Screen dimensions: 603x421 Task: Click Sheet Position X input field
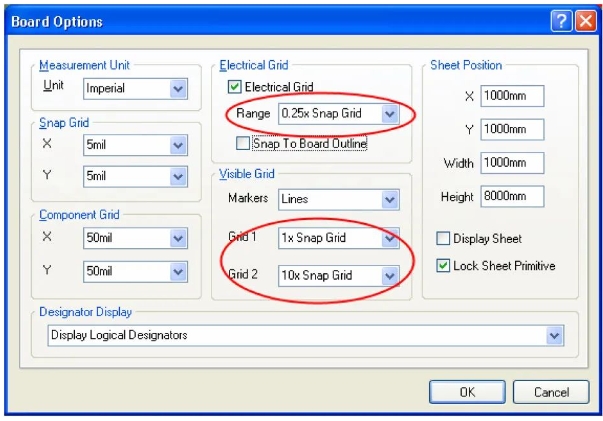click(x=511, y=96)
